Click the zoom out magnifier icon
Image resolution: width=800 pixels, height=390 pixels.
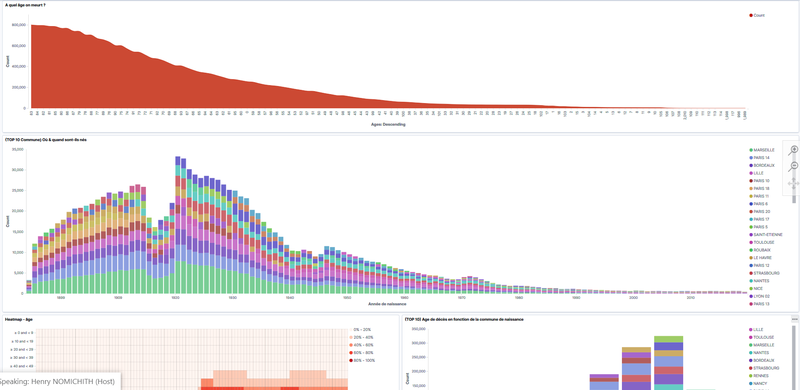(x=793, y=166)
